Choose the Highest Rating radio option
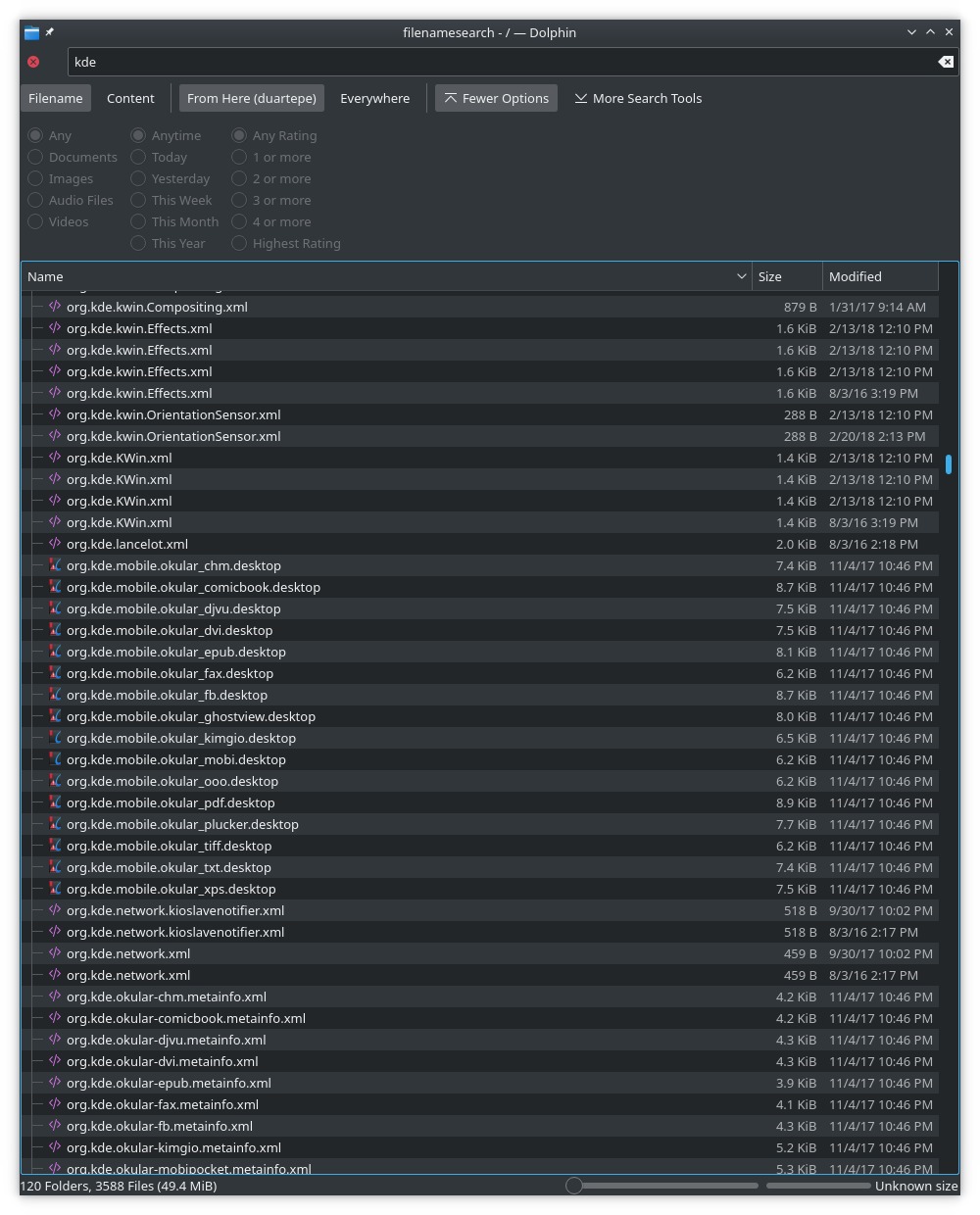The width and height of the screenshot is (980, 1215). [x=239, y=243]
